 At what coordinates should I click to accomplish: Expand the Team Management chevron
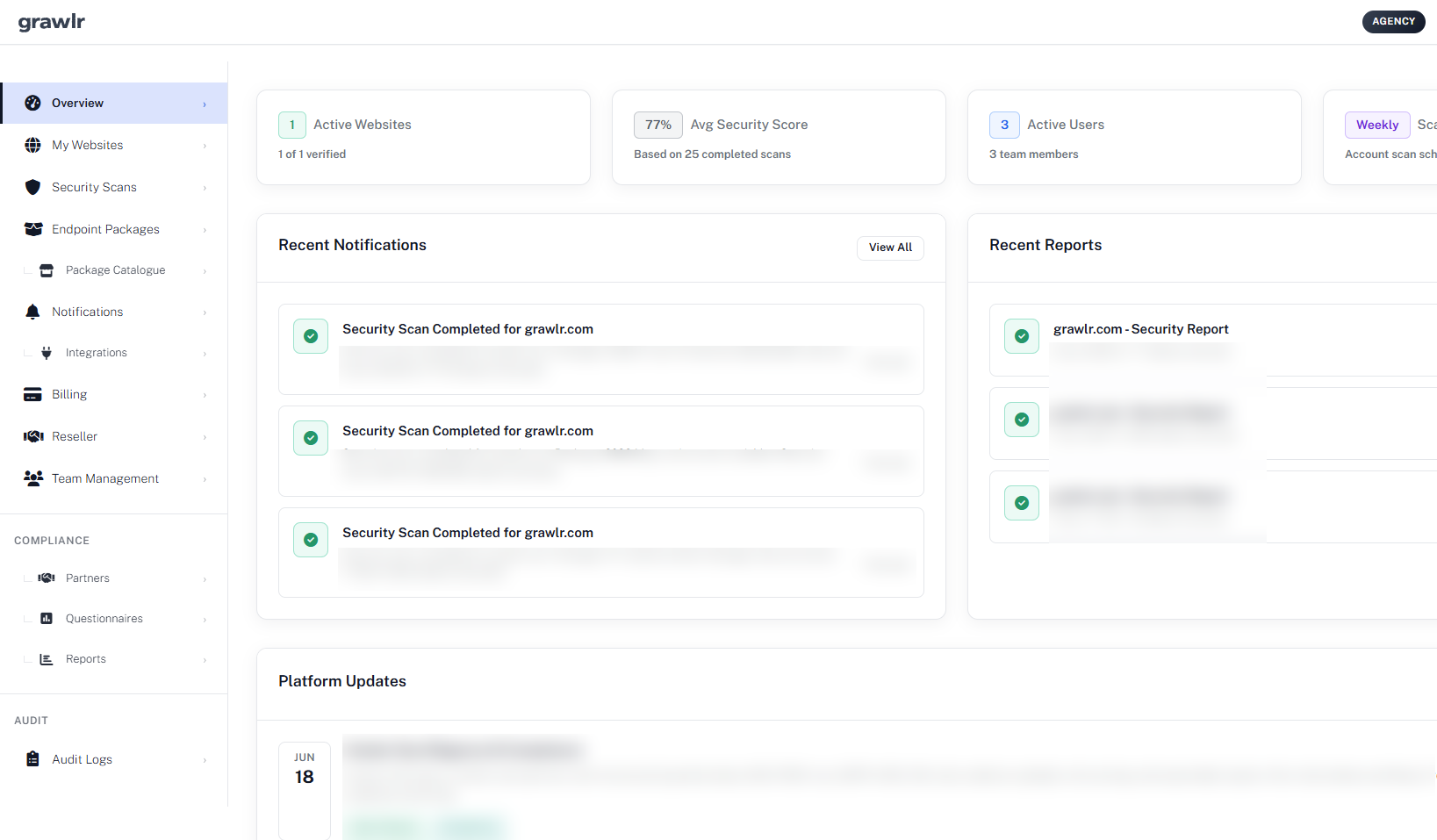(205, 479)
